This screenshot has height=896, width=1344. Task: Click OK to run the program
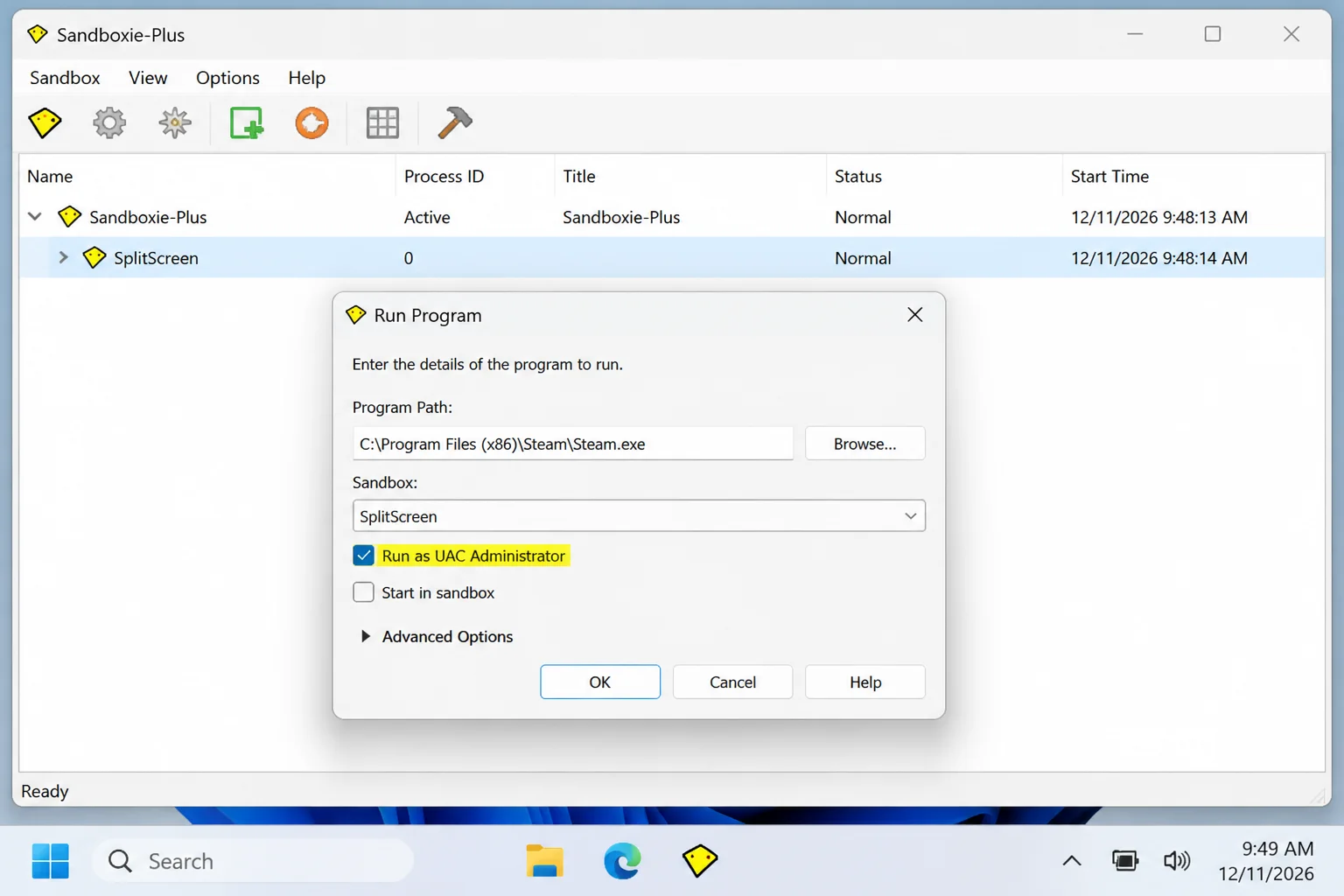point(600,682)
